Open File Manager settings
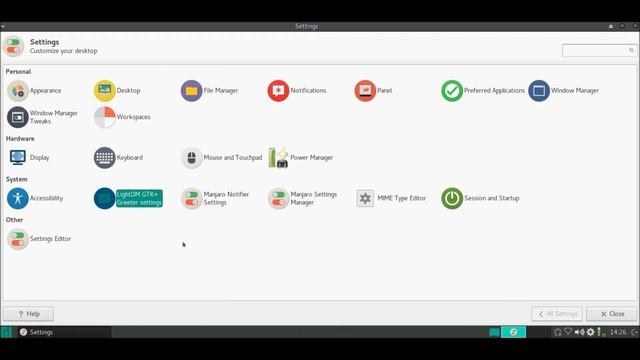The width and height of the screenshot is (640, 360). click(x=209, y=91)
